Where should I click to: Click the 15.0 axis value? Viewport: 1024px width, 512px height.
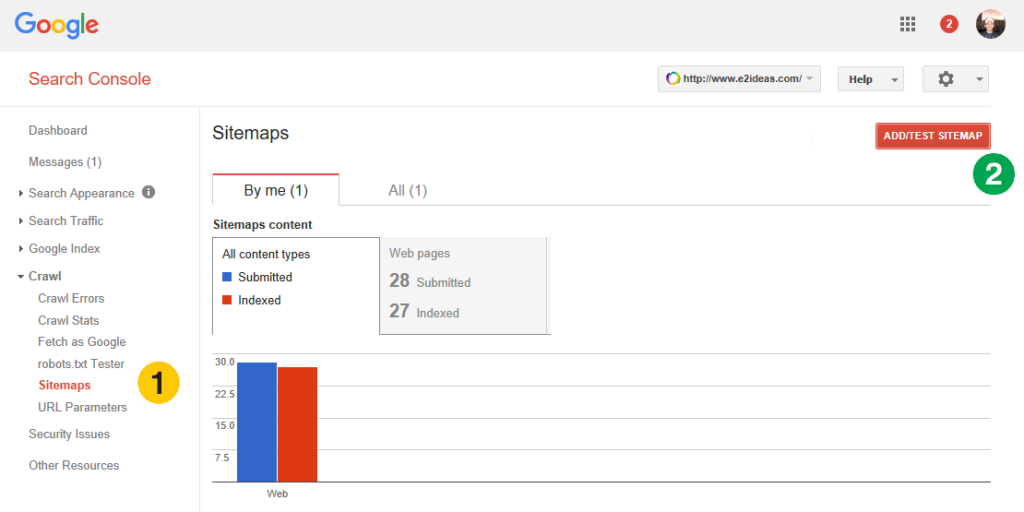[225, 425]
